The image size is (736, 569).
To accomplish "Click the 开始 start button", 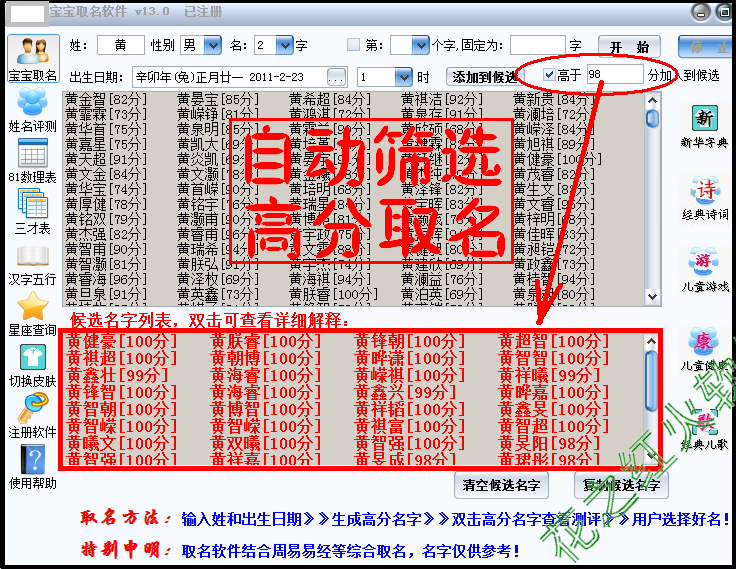I will pos(629,47).
